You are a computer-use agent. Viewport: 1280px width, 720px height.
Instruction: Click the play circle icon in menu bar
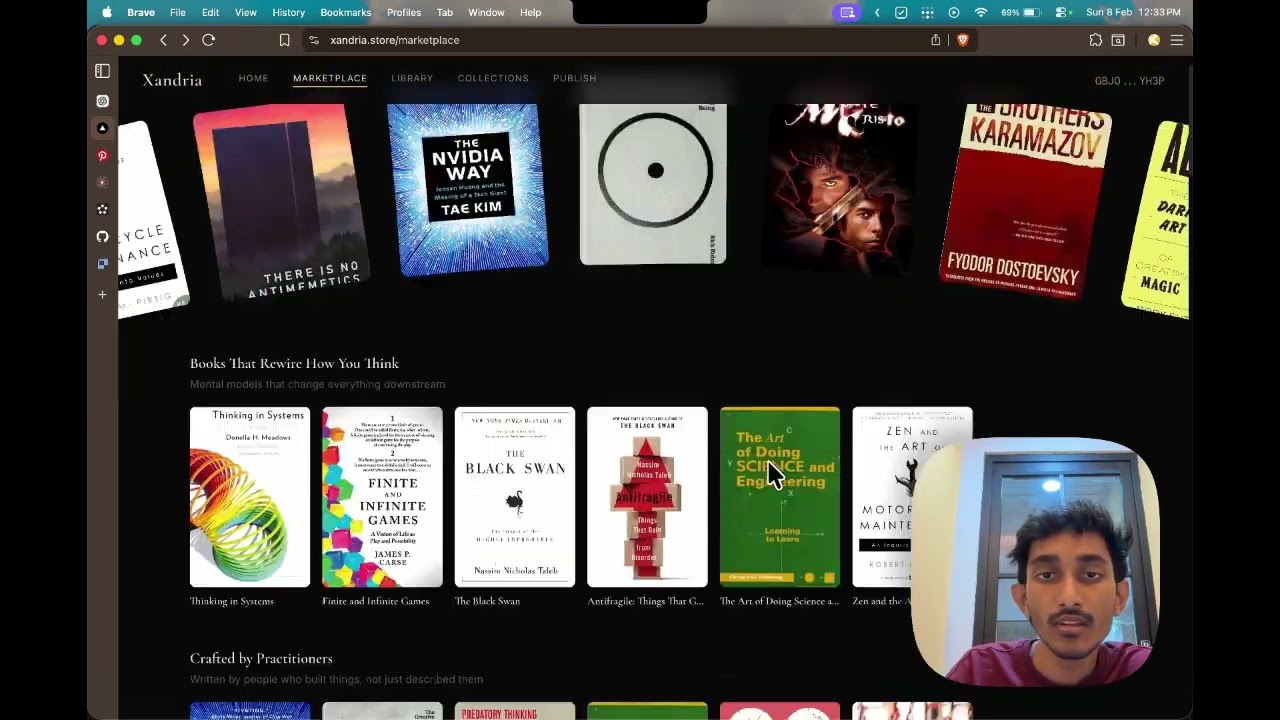tap(954, 13)
